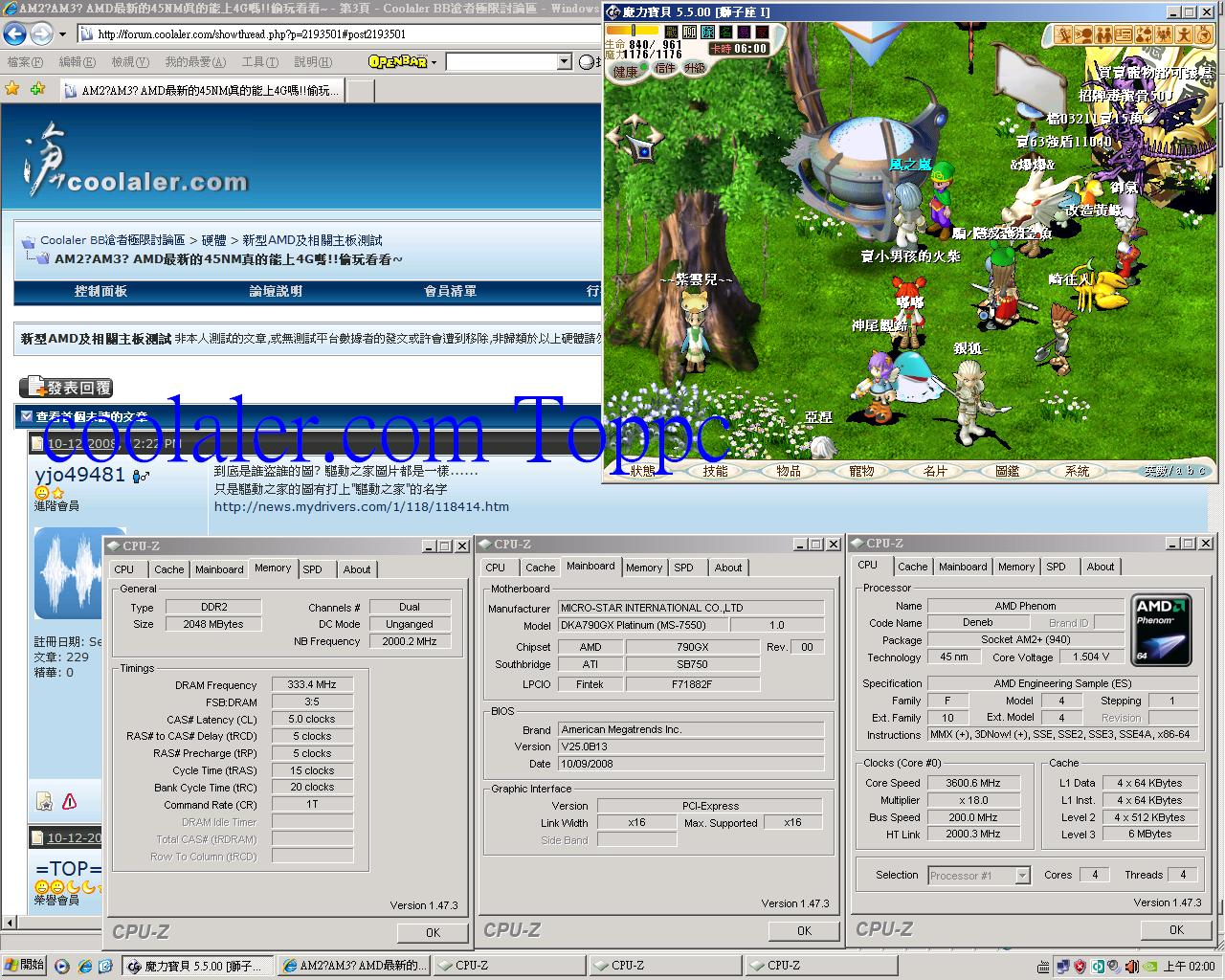Click the trade swap icon in game bar

click(x=1145, y=34)
